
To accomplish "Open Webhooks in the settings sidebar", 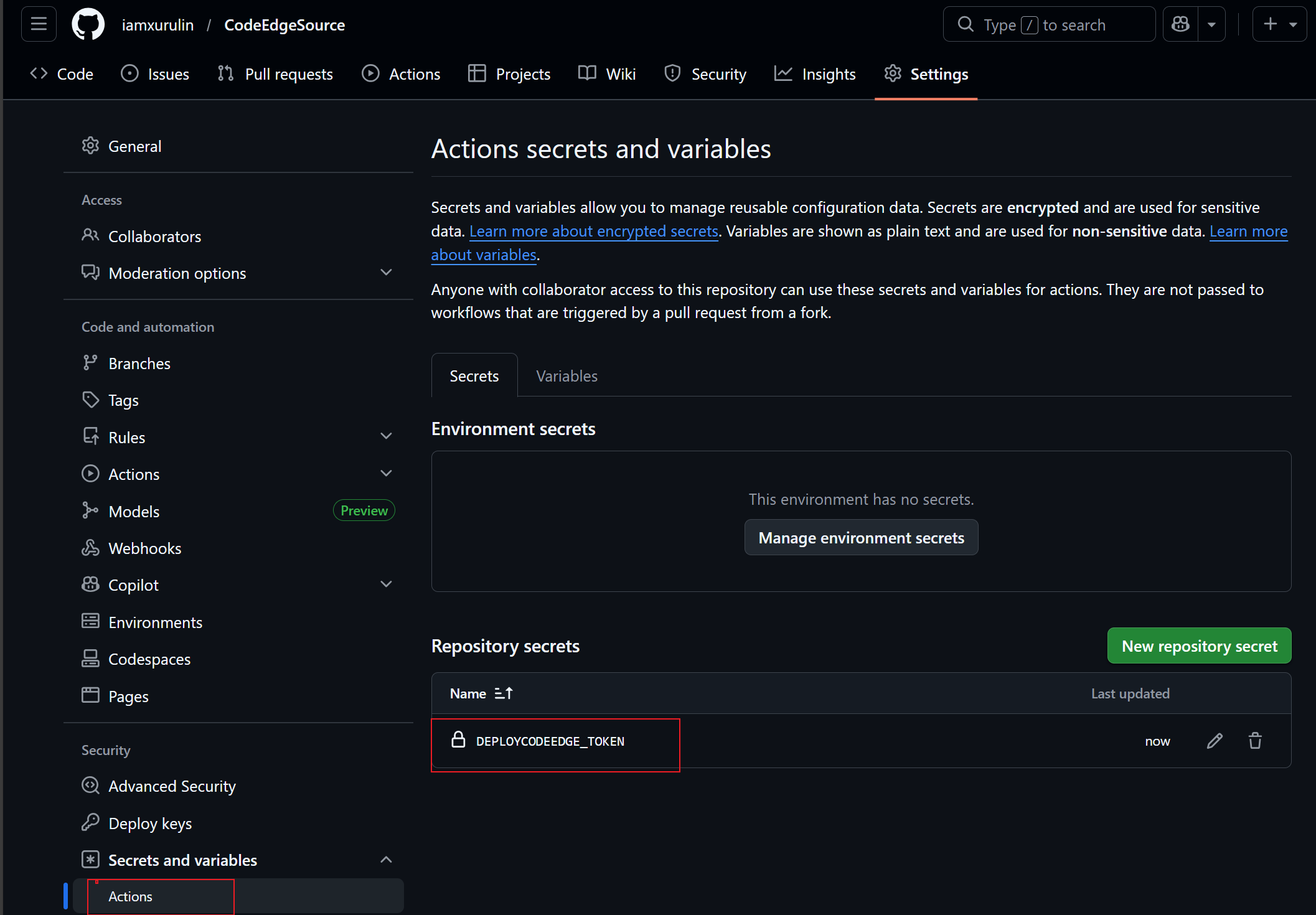I will 144,548.
